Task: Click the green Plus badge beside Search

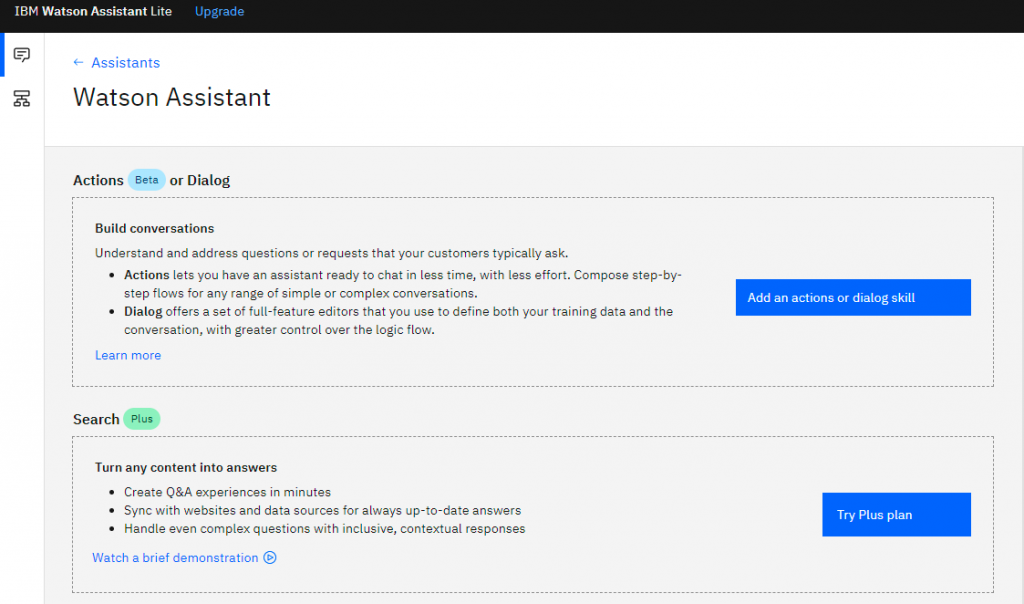Action: 142,419
